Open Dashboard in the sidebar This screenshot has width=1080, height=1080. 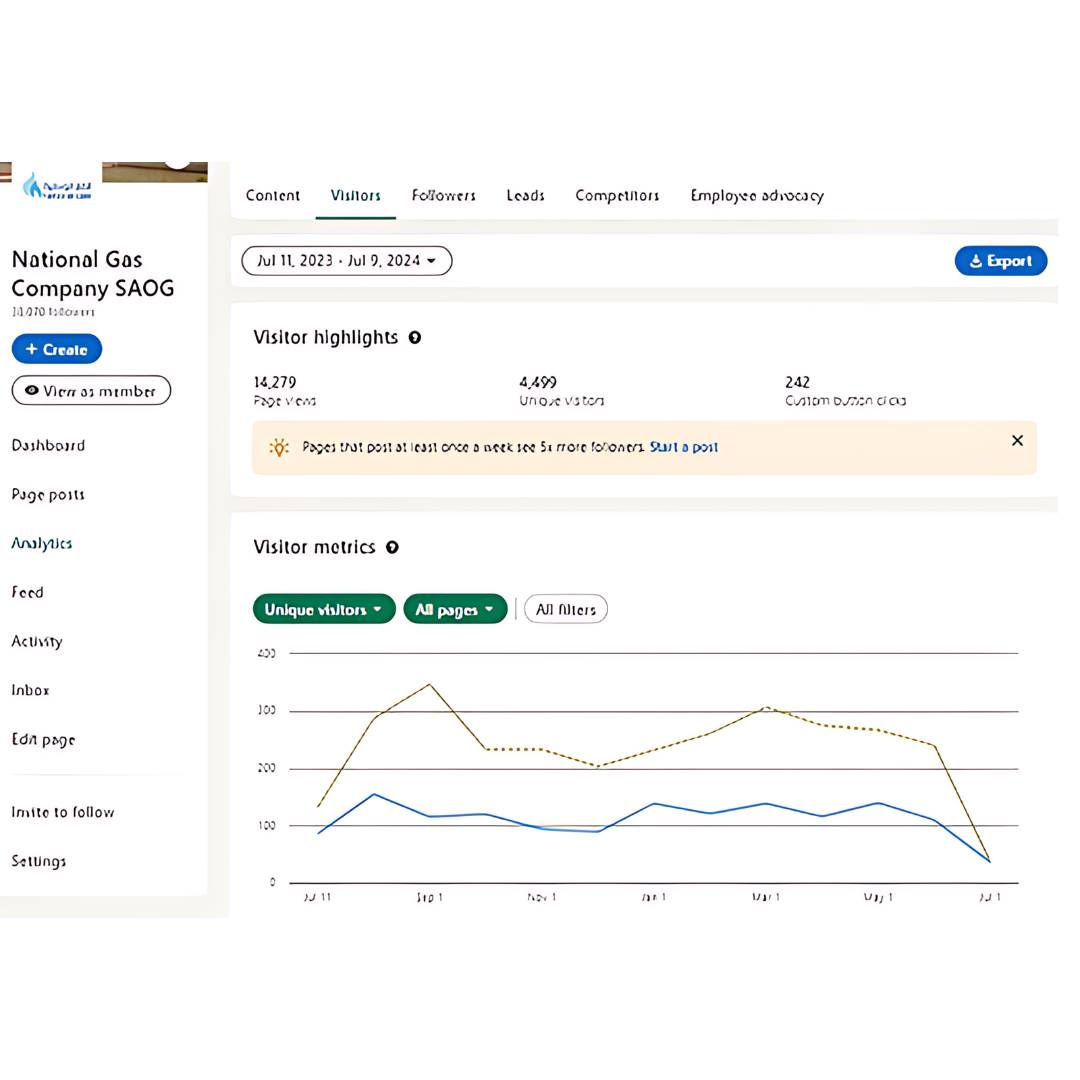click(x=48, y=446)
